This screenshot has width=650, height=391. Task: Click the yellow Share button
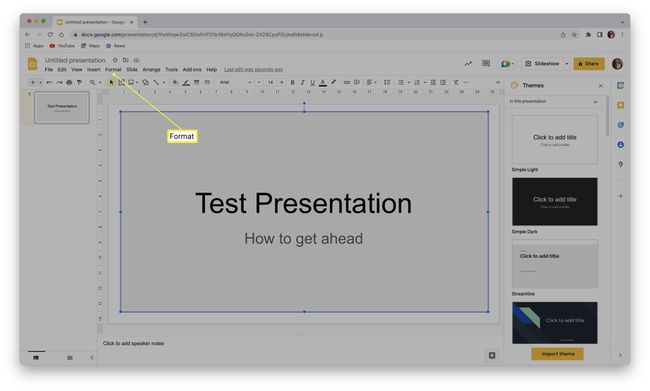coord(589,64)
